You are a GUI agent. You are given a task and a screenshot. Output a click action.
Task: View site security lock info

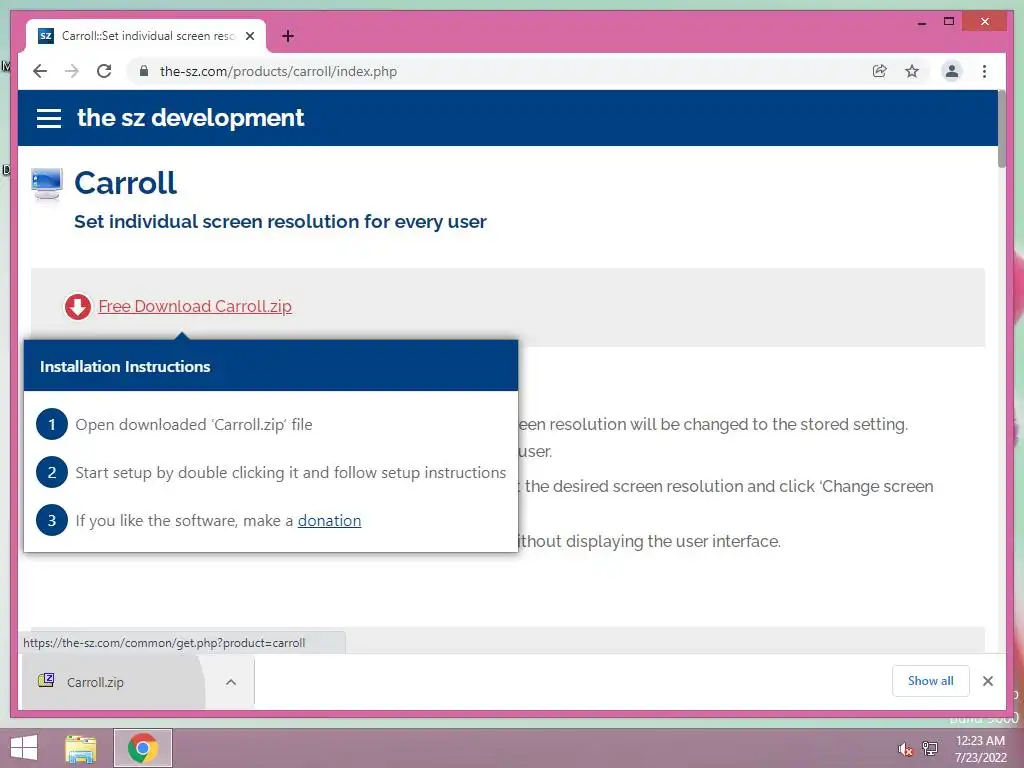144,71
